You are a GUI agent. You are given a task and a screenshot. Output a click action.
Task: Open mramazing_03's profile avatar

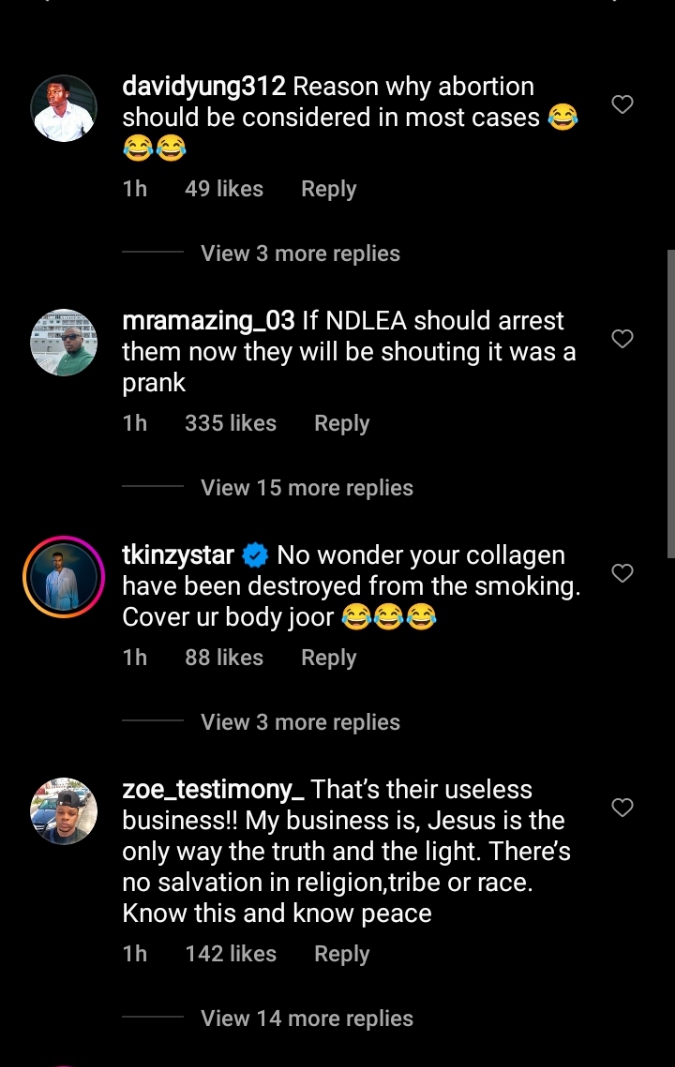click(x=64, y=342)
